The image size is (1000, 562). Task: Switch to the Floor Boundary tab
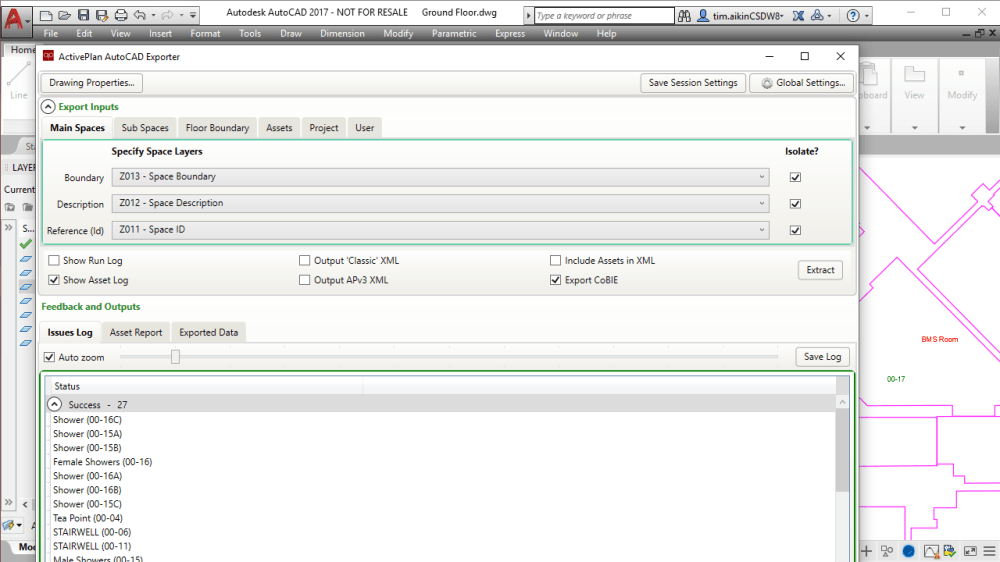pyautogui.click(x=217, y=128)
